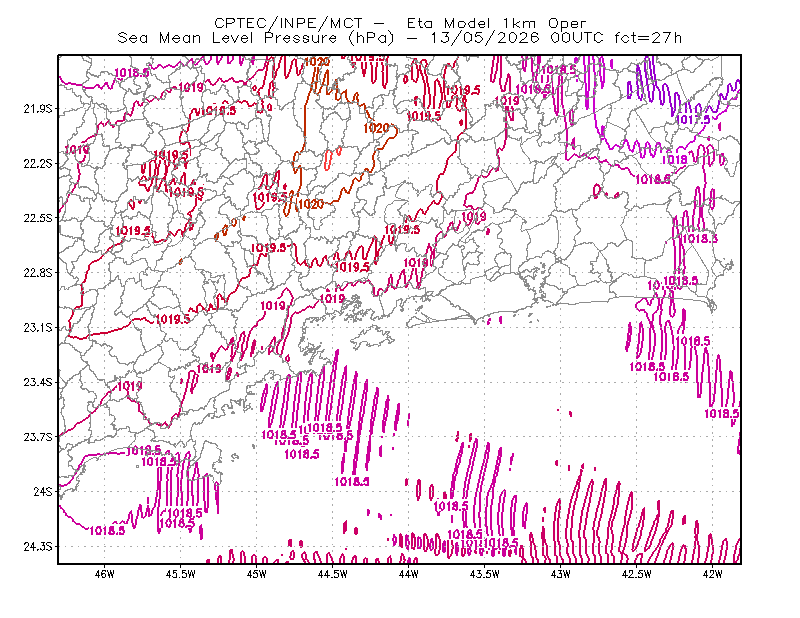Click the 21.9S latitude axis label
800x618 pixels.
tap(38, 109)
